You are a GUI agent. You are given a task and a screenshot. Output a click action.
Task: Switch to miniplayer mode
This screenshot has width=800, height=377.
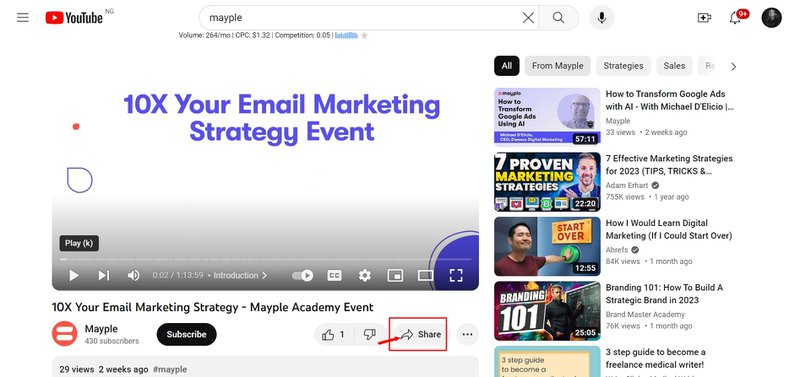pyautogui.click(x=395, y=275)
